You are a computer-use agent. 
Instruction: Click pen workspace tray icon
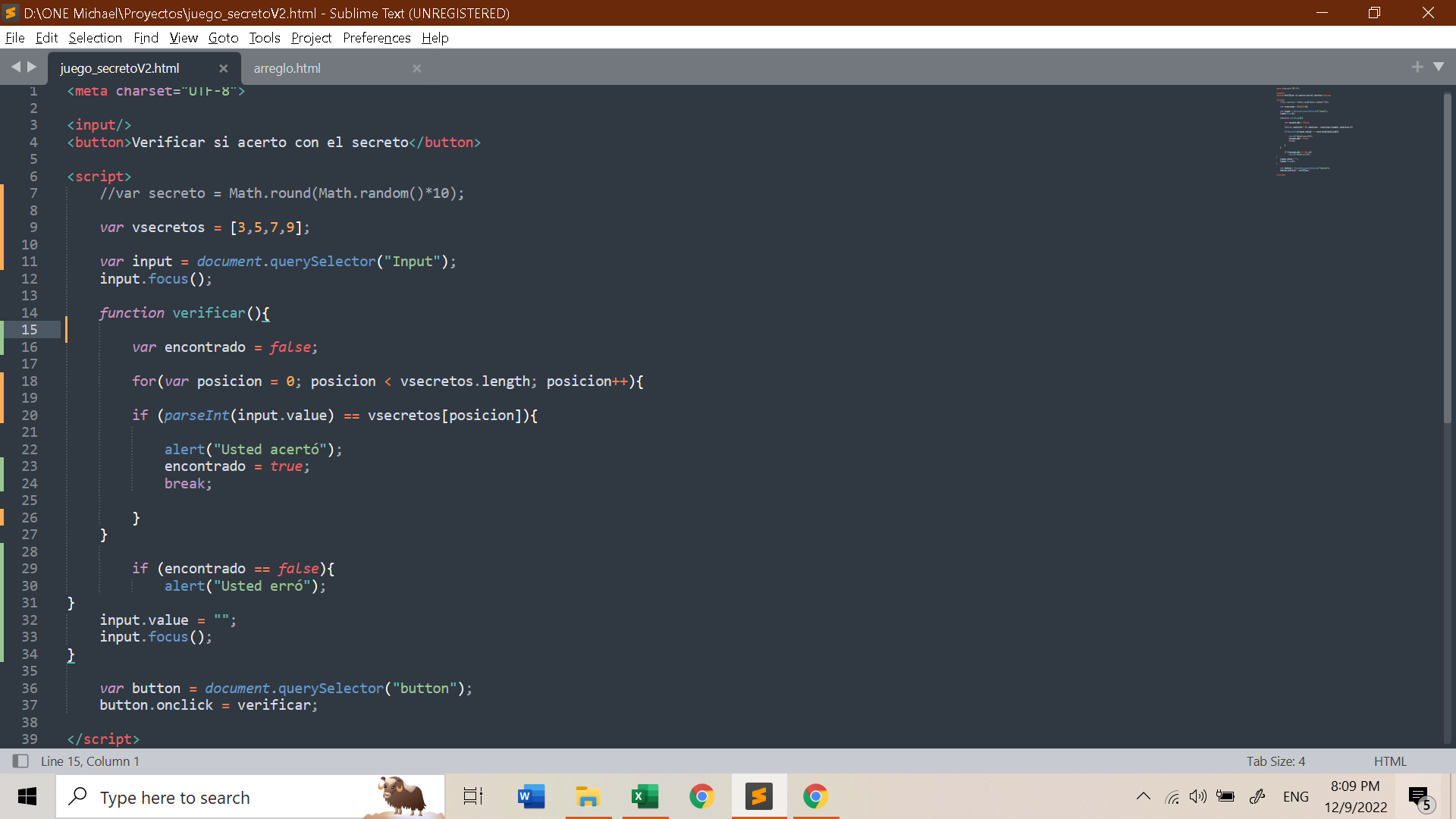pyautogui.click(x=1257, y=796)
